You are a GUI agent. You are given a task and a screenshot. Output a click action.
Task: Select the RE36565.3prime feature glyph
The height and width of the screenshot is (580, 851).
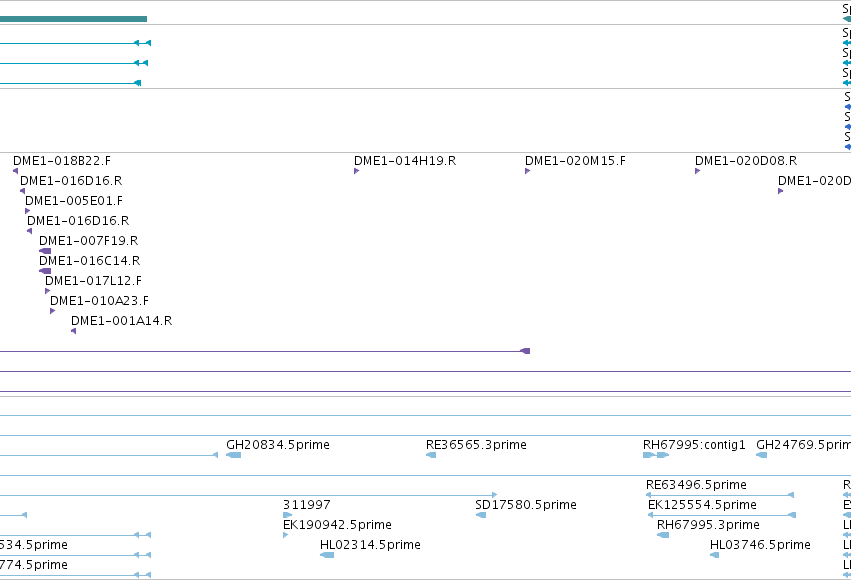(431, 455)
